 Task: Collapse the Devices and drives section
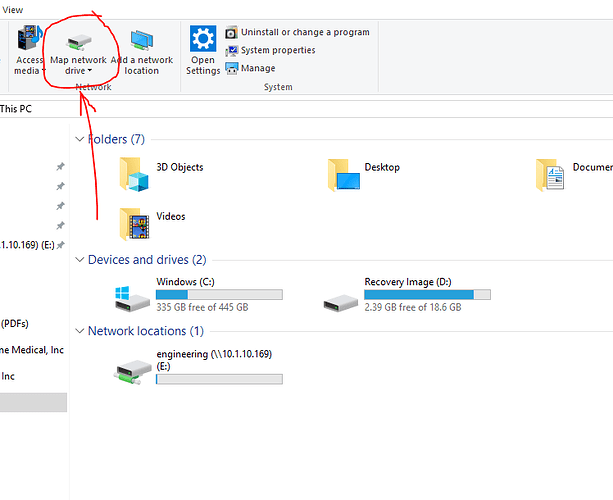pos(80,260)
